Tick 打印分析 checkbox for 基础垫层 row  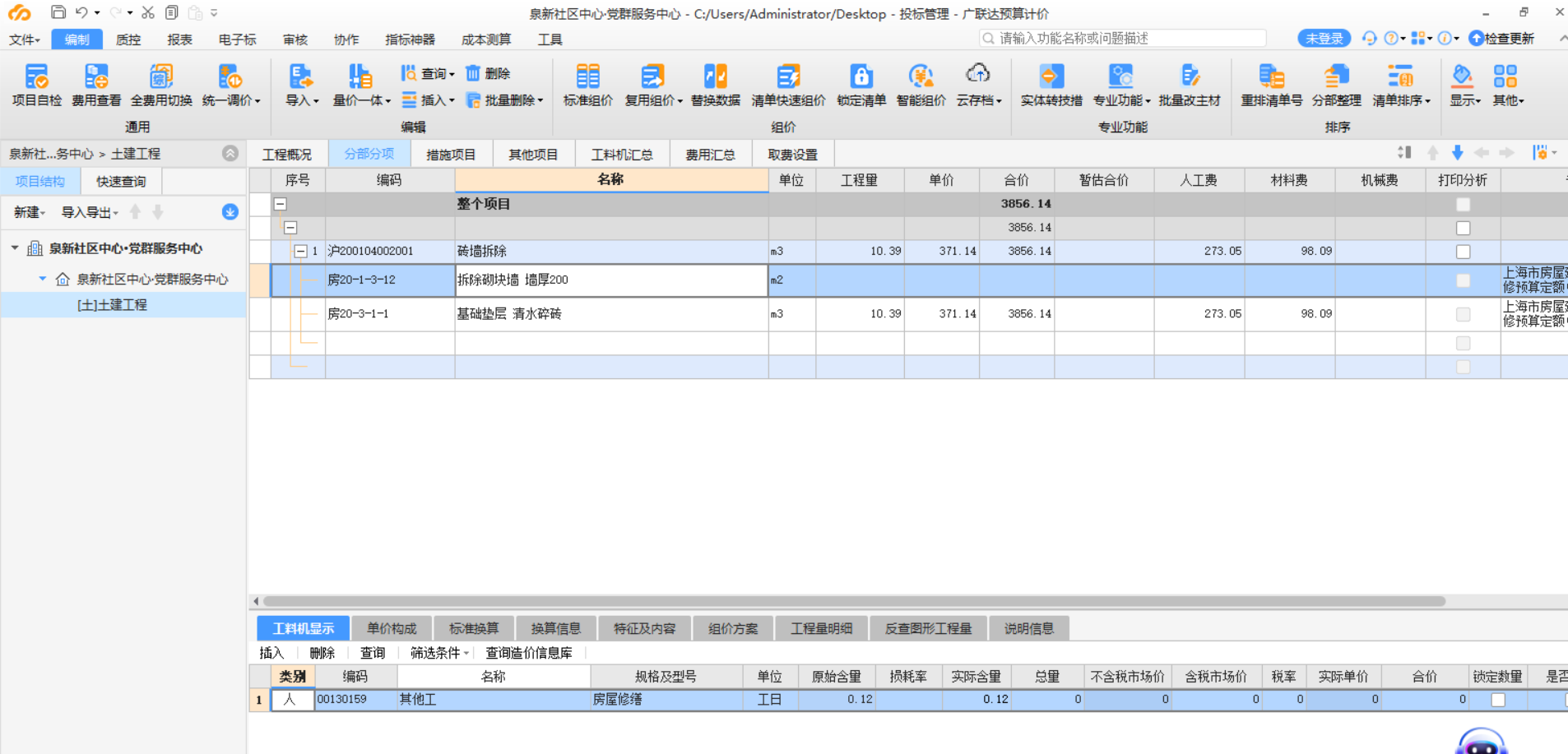[1463, 314]
